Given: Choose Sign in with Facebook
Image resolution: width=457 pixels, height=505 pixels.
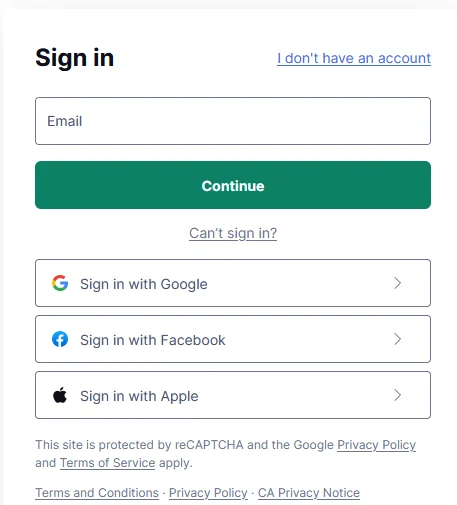Looking at the screenshot, I should pos(233,339).
